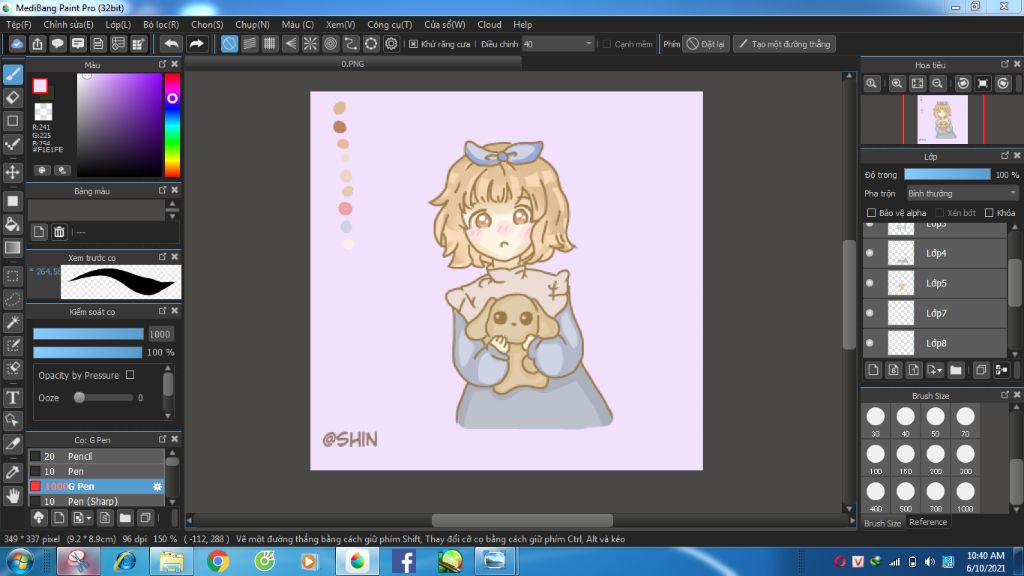Adjust the Ooze slider
The image size is (1024, 576).
click(x=104, y=398)
